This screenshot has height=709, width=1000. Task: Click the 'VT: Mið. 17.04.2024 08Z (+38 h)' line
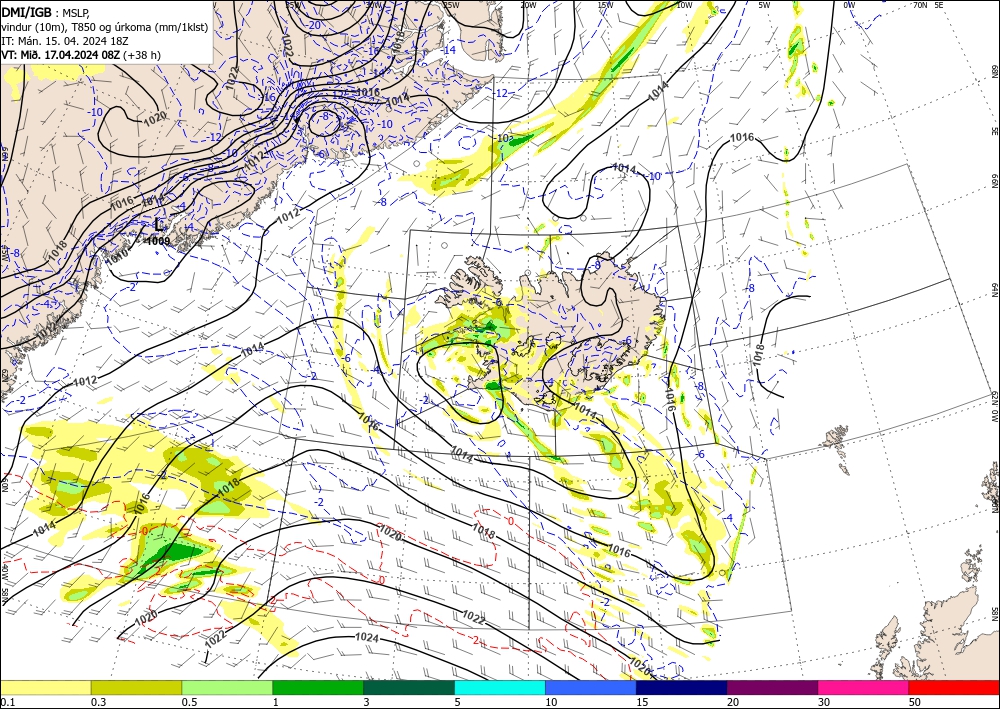[81, 55]
